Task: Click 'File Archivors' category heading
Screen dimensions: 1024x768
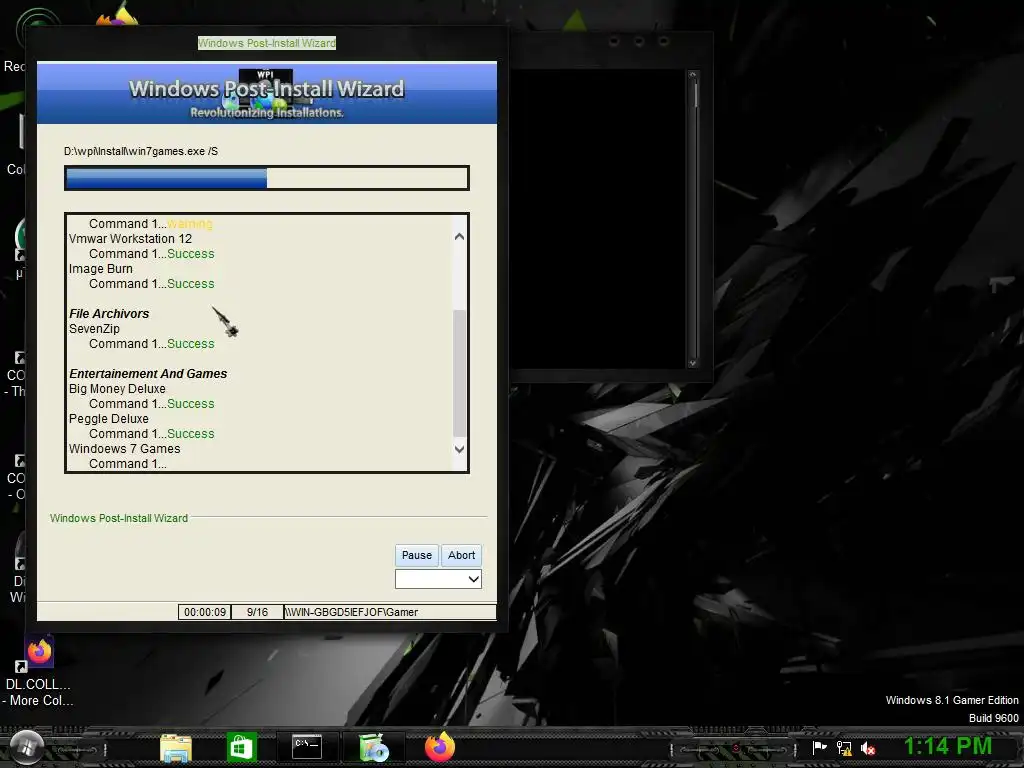Action: point(109,314)
